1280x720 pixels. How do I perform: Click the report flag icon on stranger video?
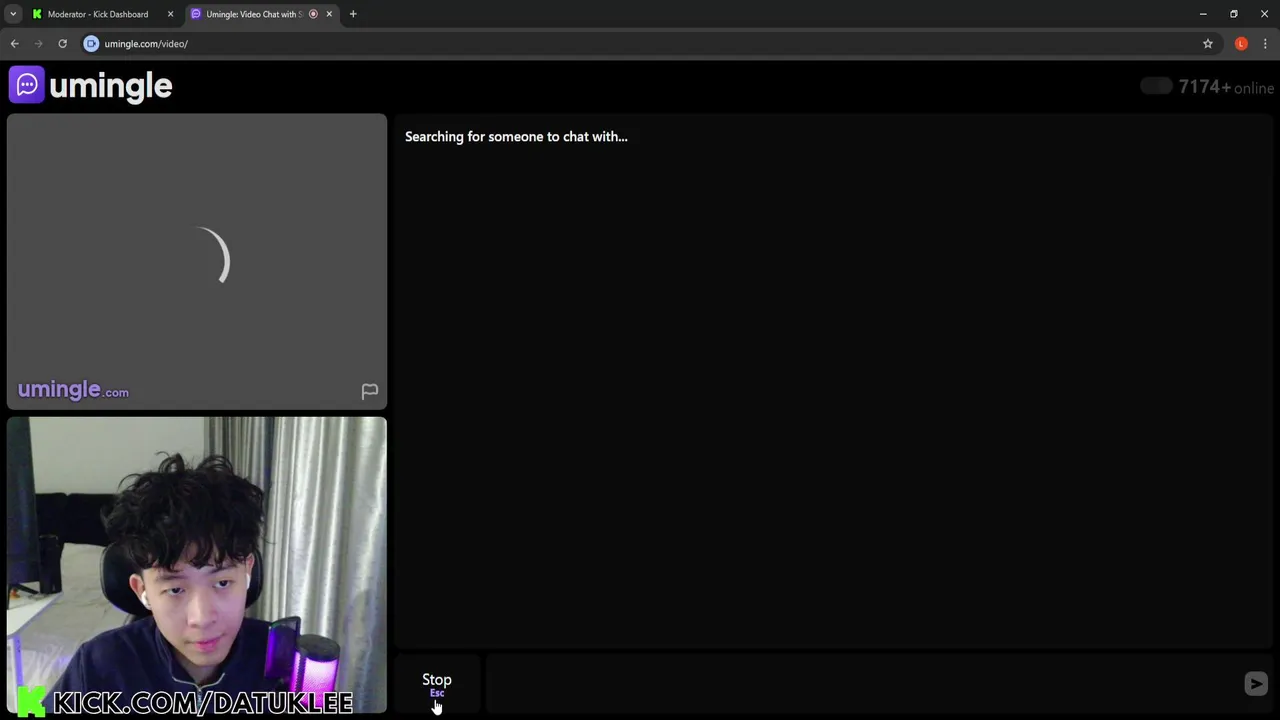pos(369,391)
